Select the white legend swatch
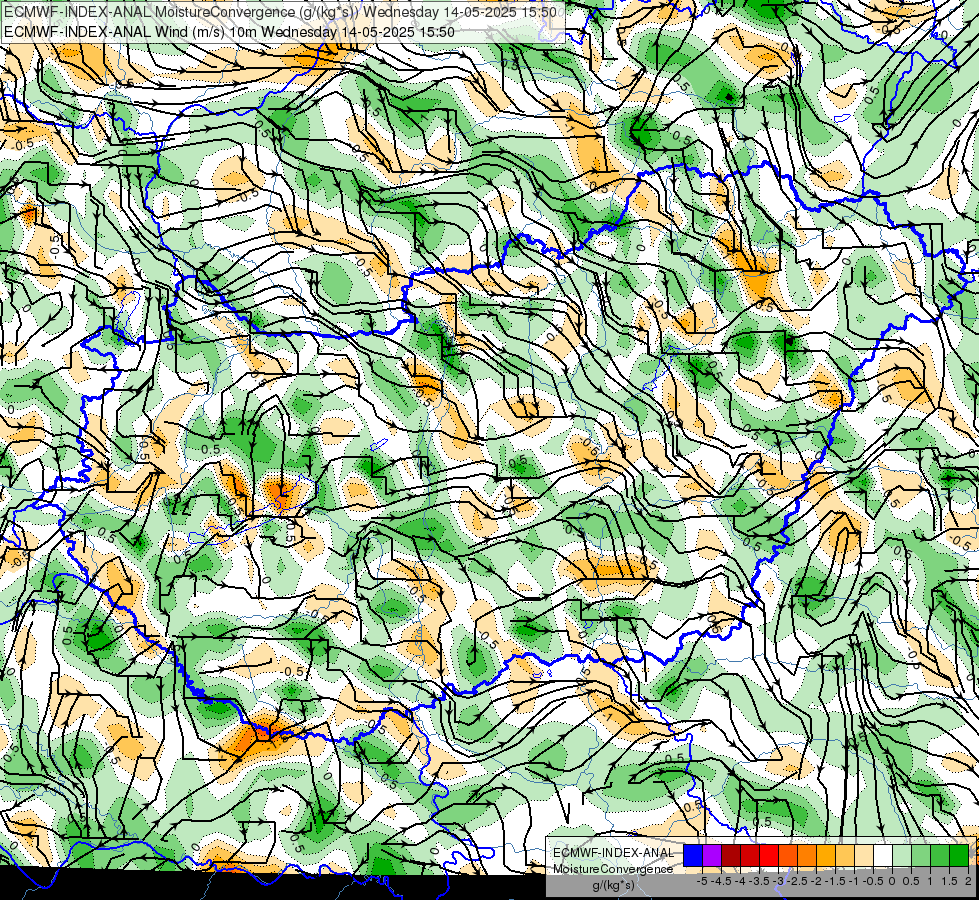The height and width of the screenshot is (900, 979). click(x=883, y=856)
